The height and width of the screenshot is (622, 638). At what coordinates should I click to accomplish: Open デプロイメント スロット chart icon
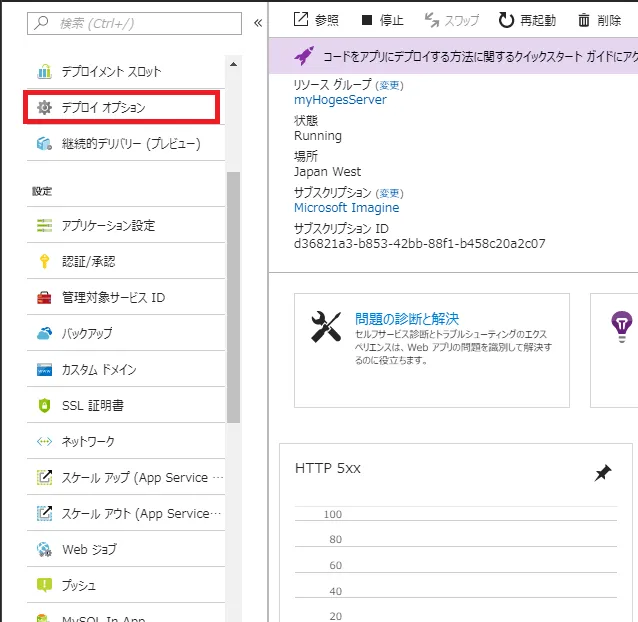(44, 72)
